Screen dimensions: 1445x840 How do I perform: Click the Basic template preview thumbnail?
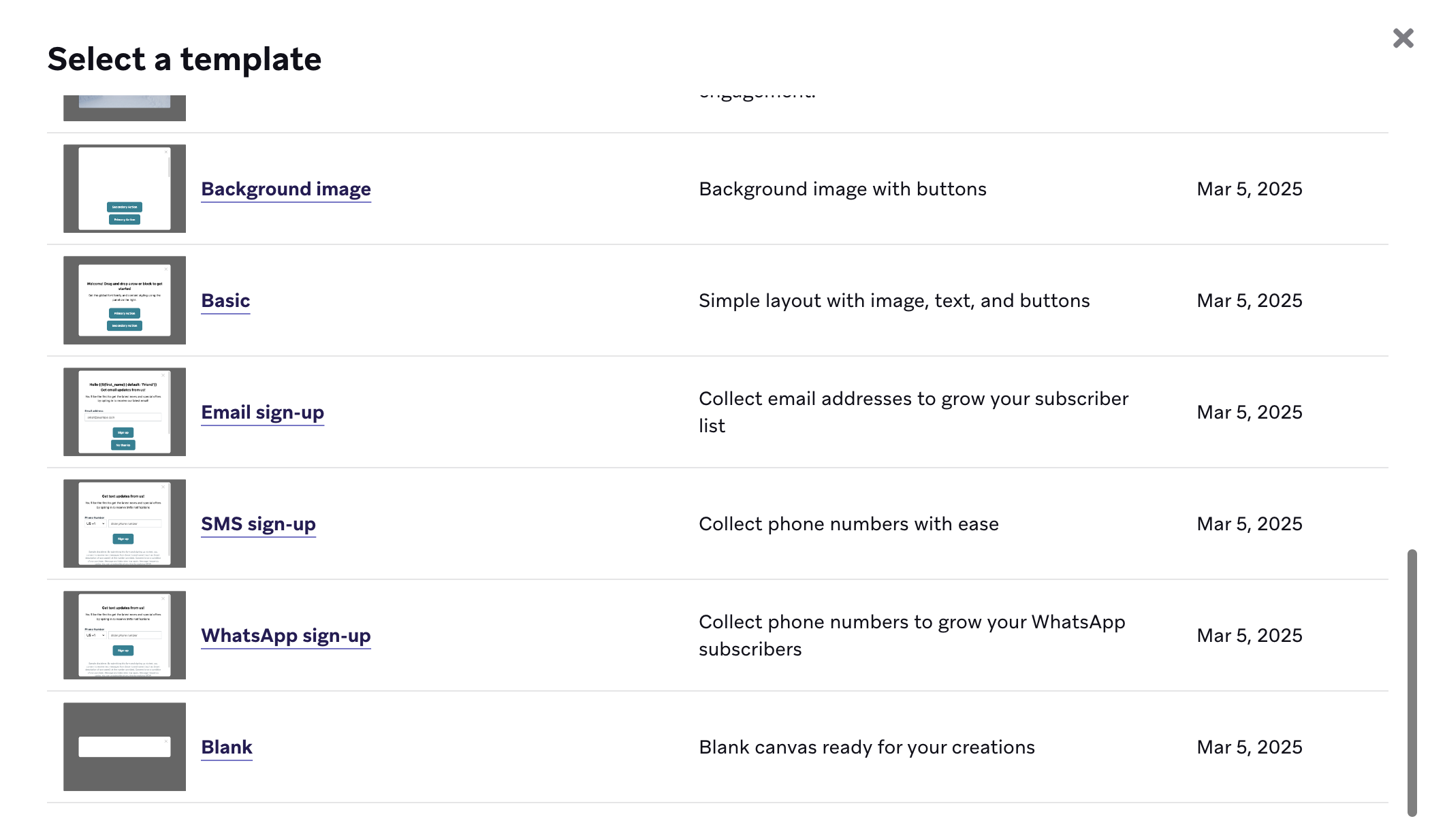125,300
